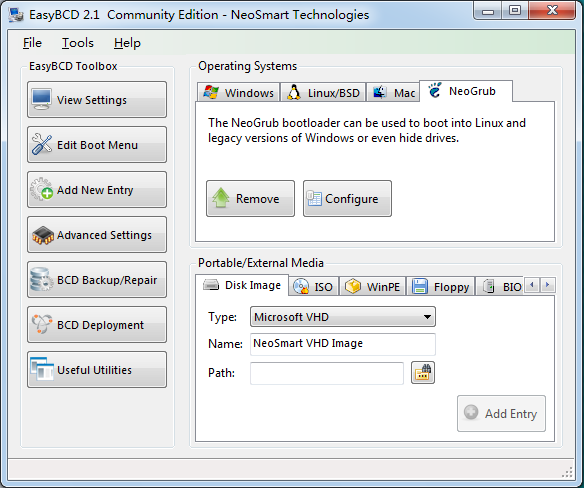Open Advanced Settings chip icon button
The width and height of the screenshot is (584, 488).
(97, 235)
